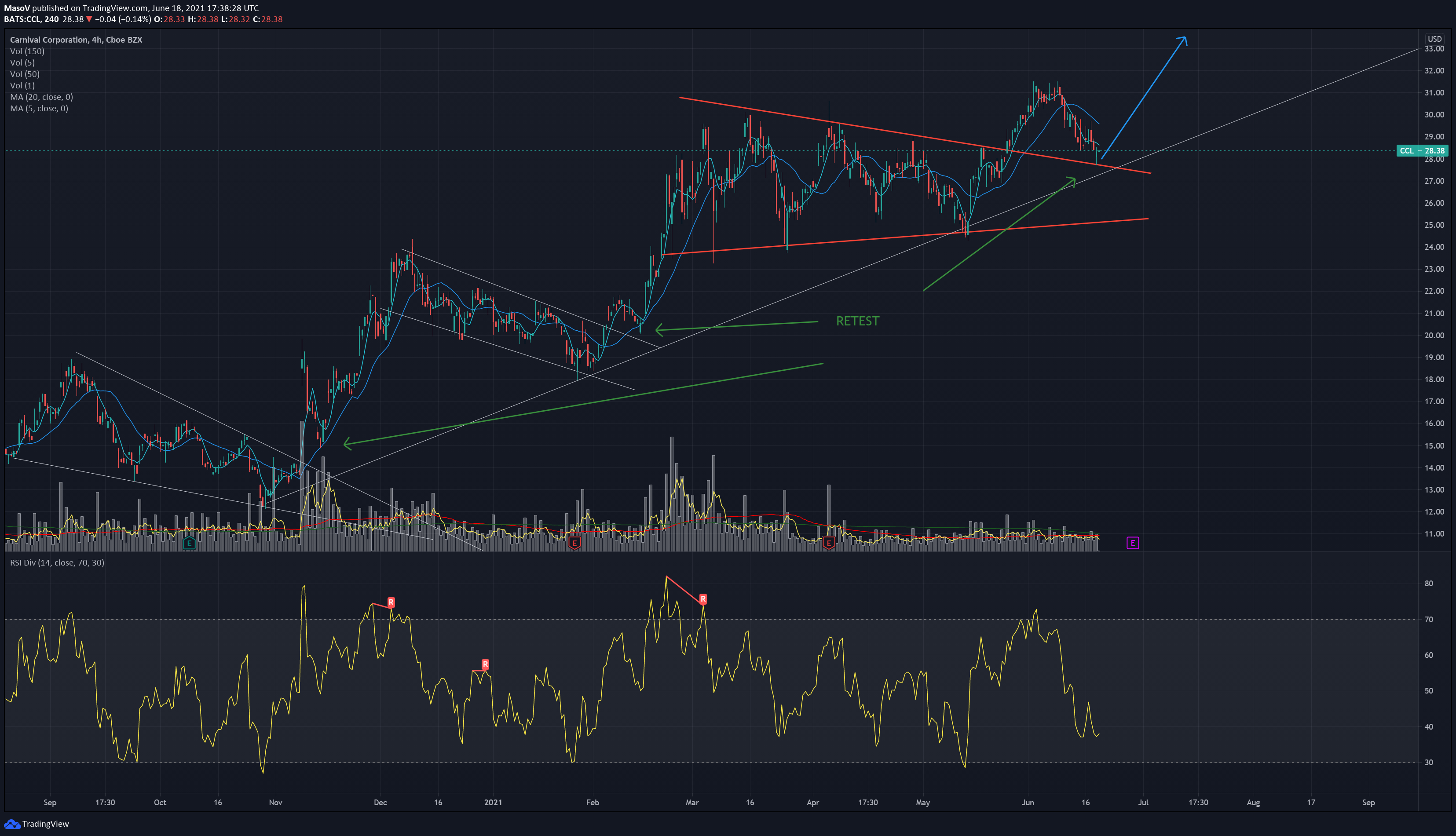Click the Jul label on time axis
1456x836 pixels.
1143,803
